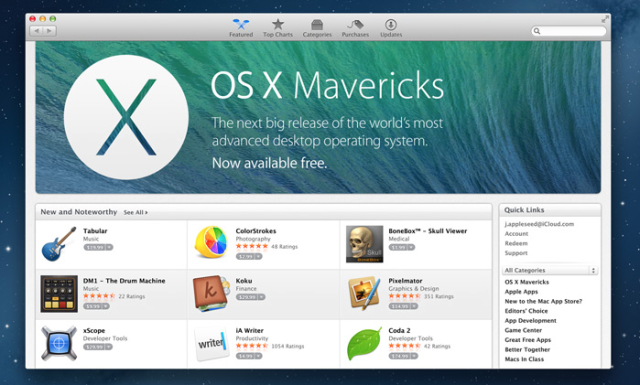Click See All for New and Noteworthy
Viewport: 640px width, 385px height.
[136, 212]
